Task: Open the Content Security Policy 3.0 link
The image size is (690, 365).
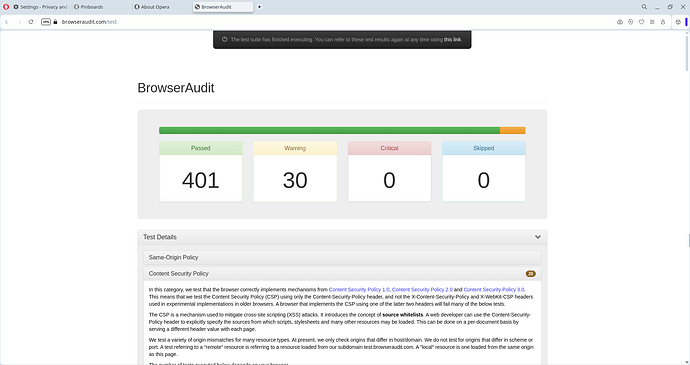Action: pos(494,290)
